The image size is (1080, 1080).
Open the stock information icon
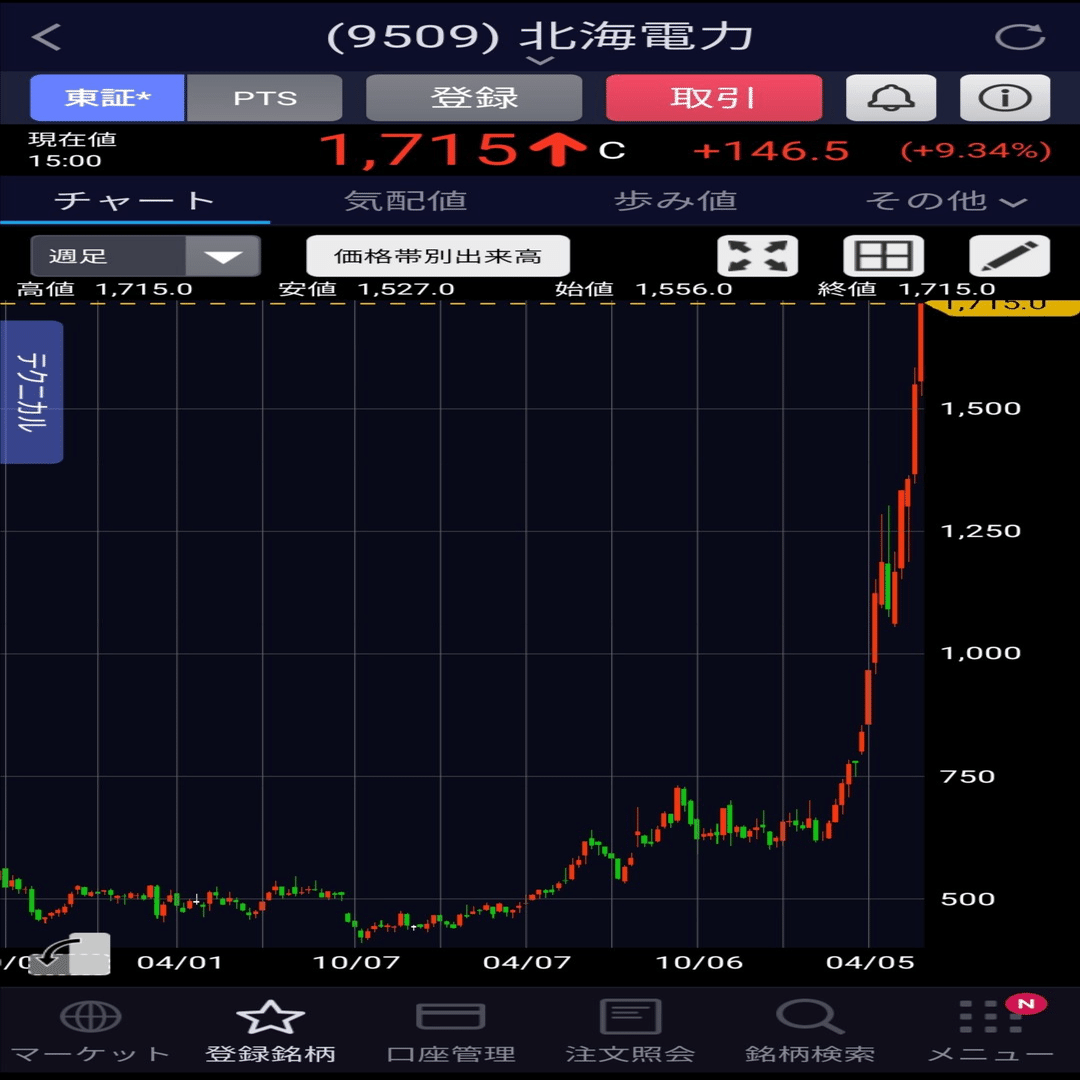point(1005,98)
